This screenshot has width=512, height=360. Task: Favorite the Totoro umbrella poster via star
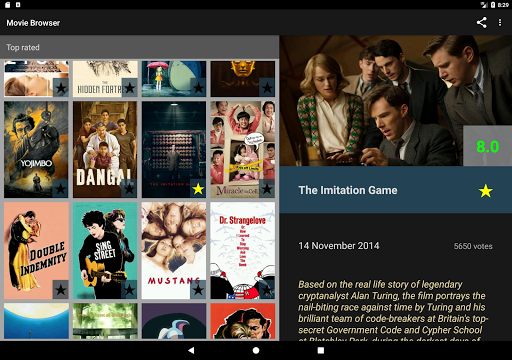(x=198, y=88)
